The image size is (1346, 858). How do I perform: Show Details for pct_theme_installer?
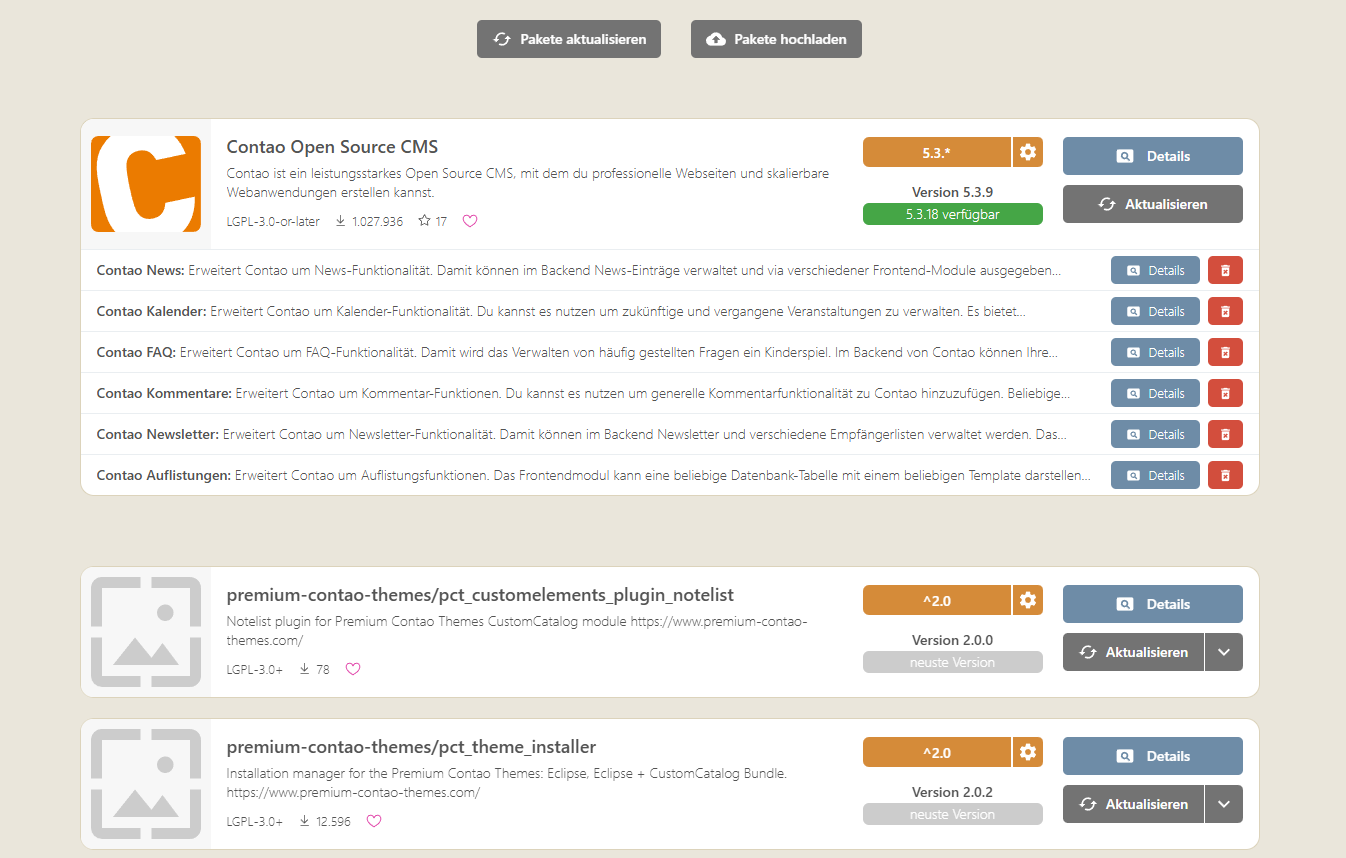click(1153, 756)
